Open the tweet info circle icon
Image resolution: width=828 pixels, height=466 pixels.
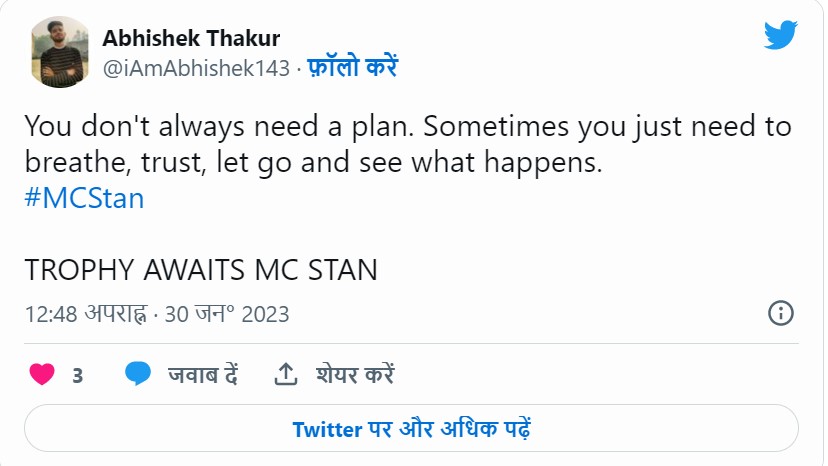pos(780,313)
